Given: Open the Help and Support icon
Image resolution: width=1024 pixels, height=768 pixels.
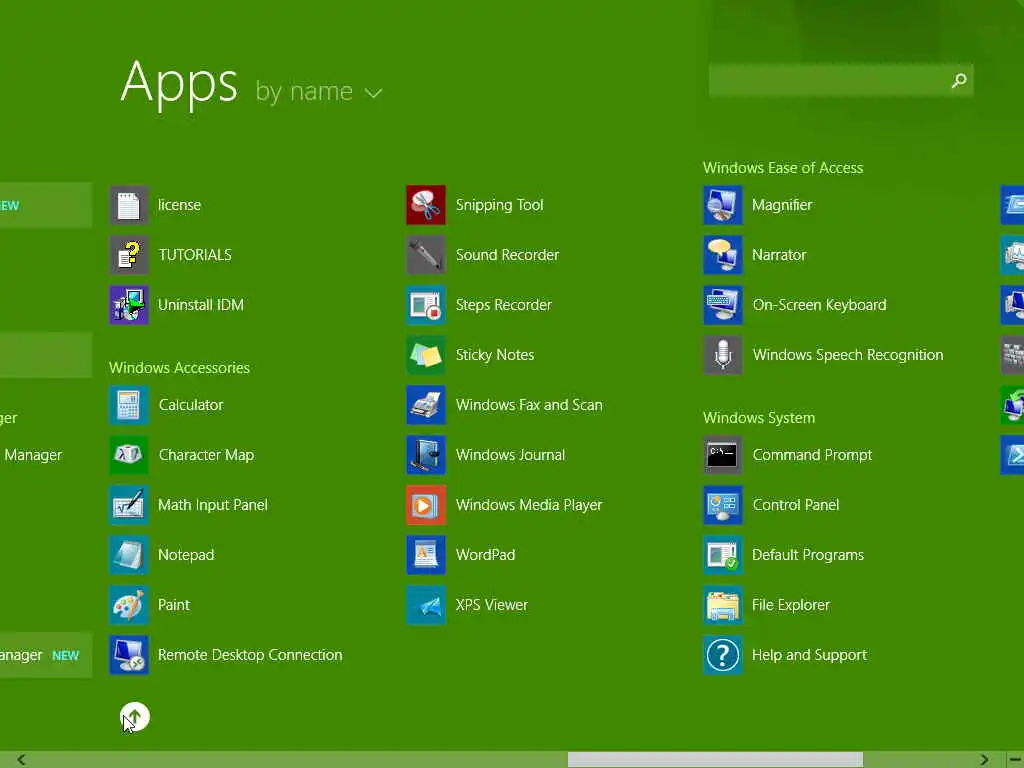Looking at the screenshot, I should (x=723, y=655).
